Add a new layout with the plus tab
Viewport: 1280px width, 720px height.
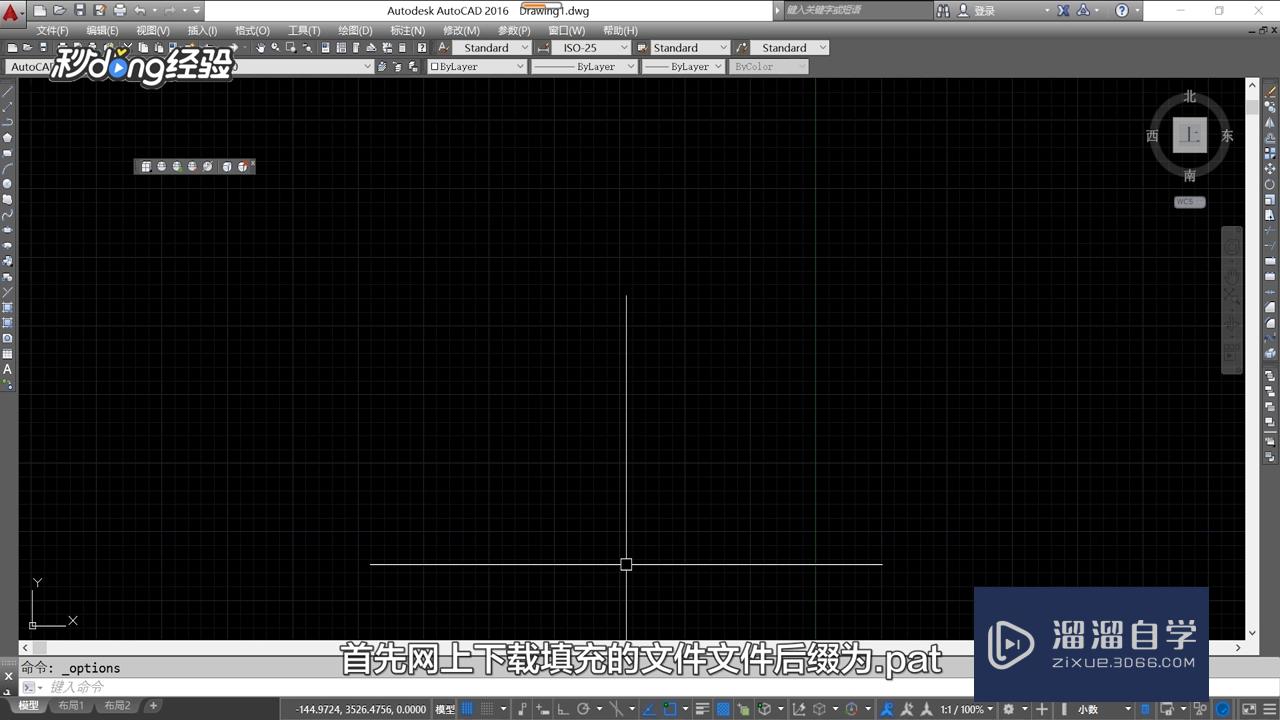pos(153,706)
